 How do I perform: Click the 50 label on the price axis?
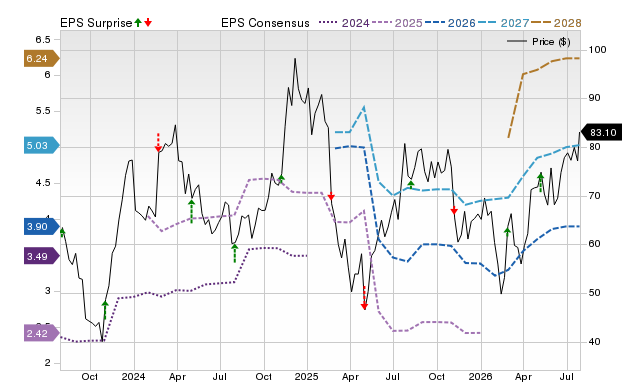[x=594, y=293]
